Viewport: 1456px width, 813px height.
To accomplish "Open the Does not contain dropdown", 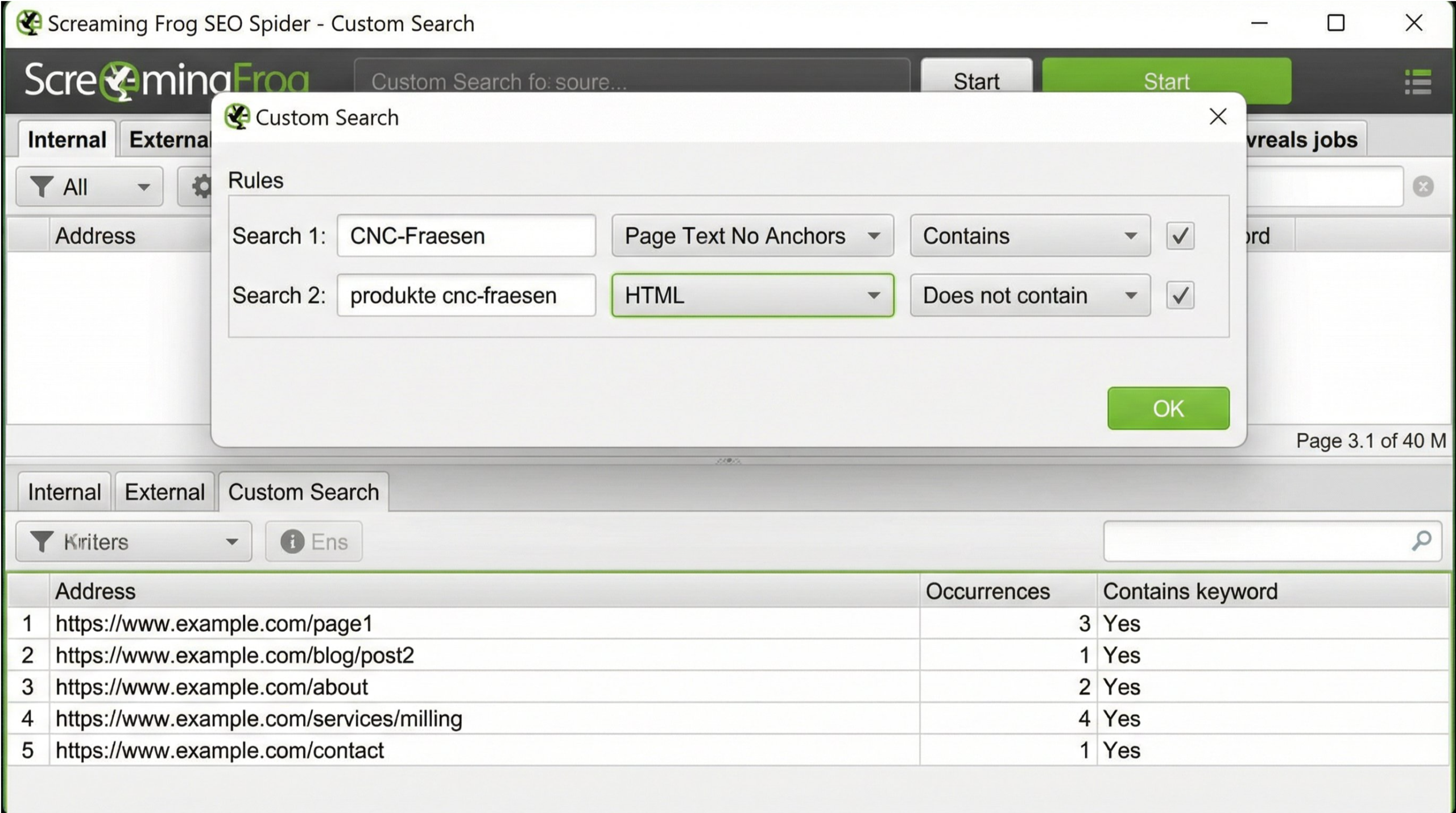I will [1030, 295].
